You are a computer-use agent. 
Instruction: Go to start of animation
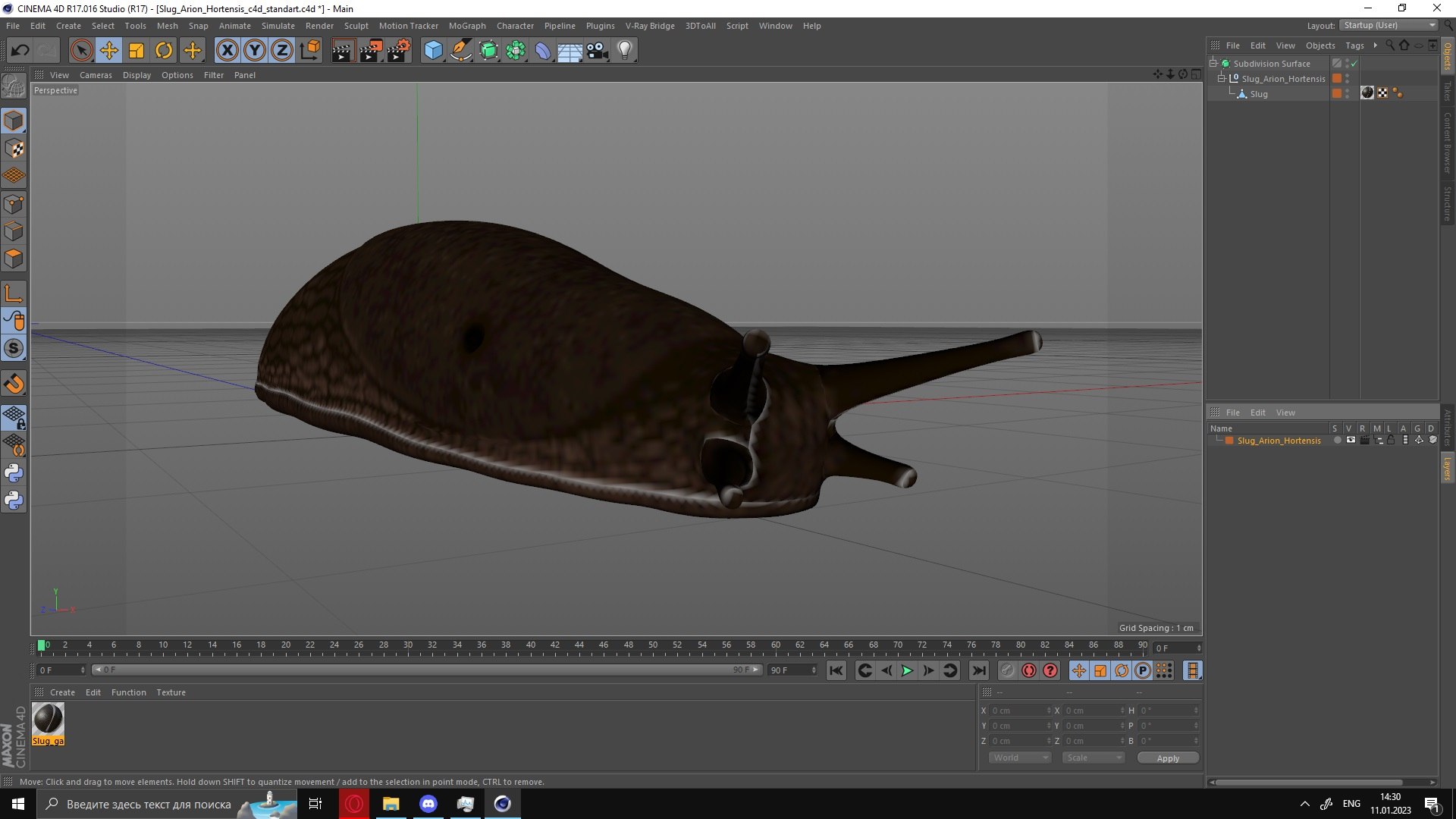click(836, 670)
